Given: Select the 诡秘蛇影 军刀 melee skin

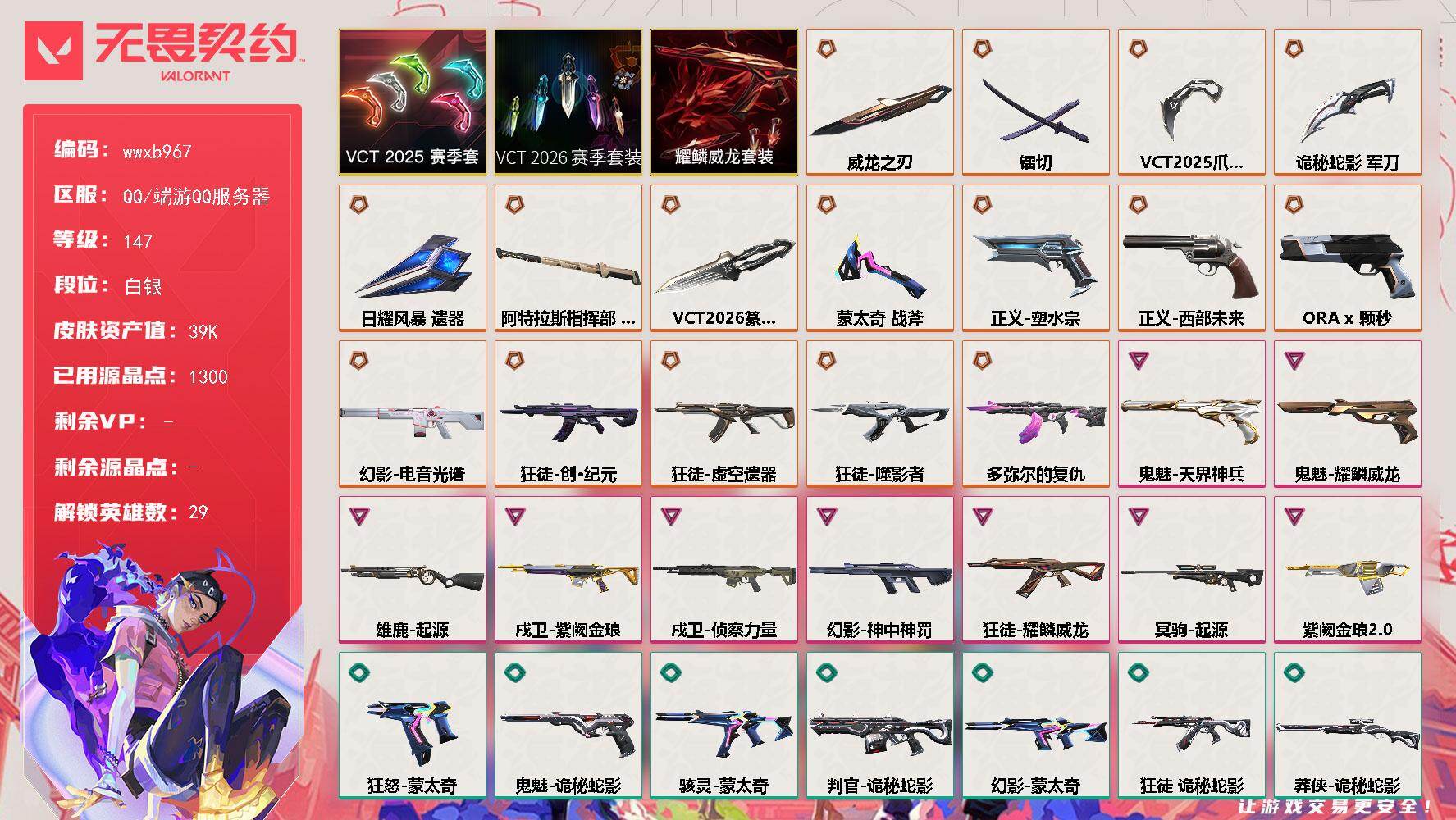Looking at the screenshot, I should tap(1347, 102).
